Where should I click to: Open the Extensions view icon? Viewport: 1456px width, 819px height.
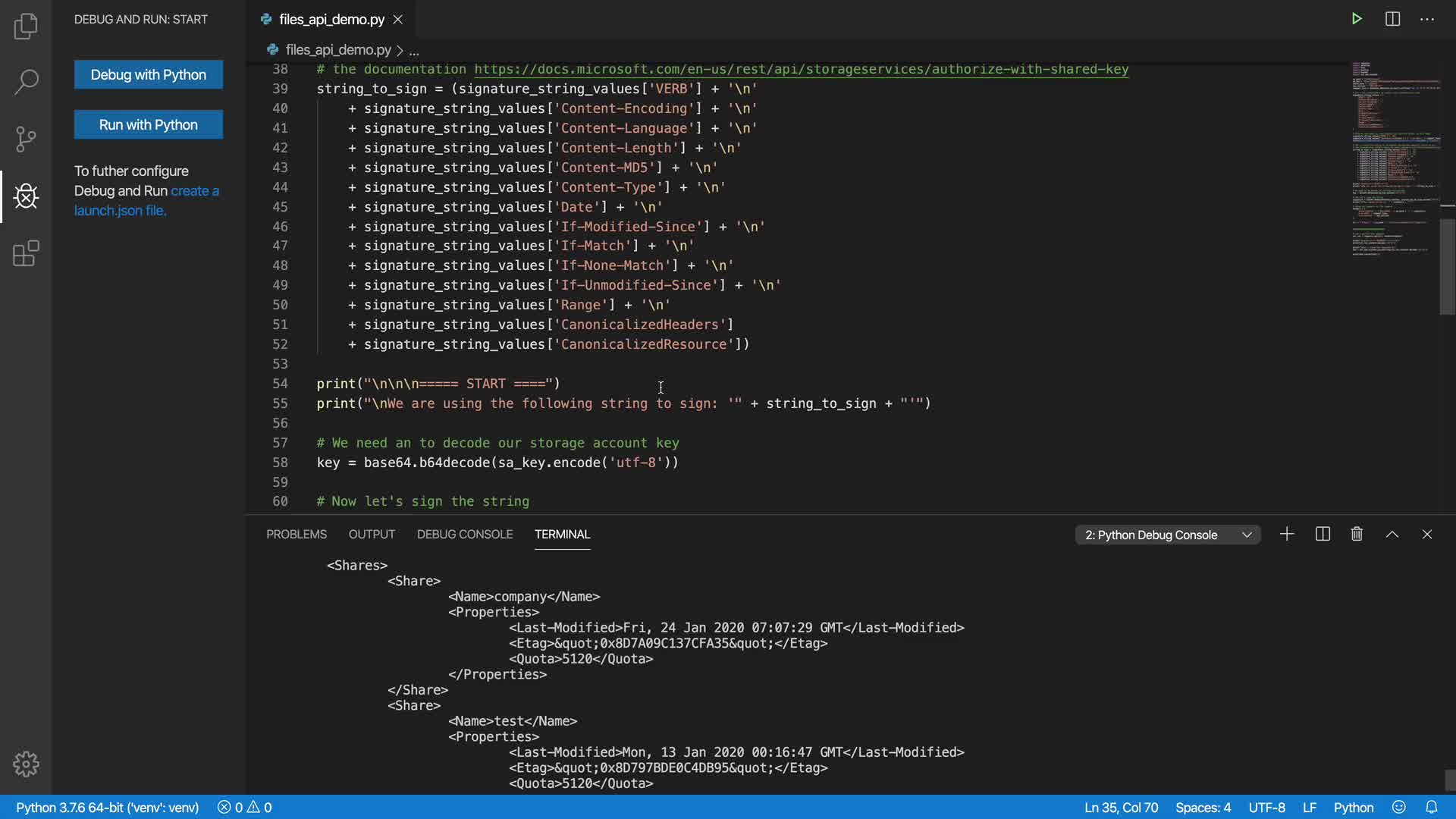(26, 253)
